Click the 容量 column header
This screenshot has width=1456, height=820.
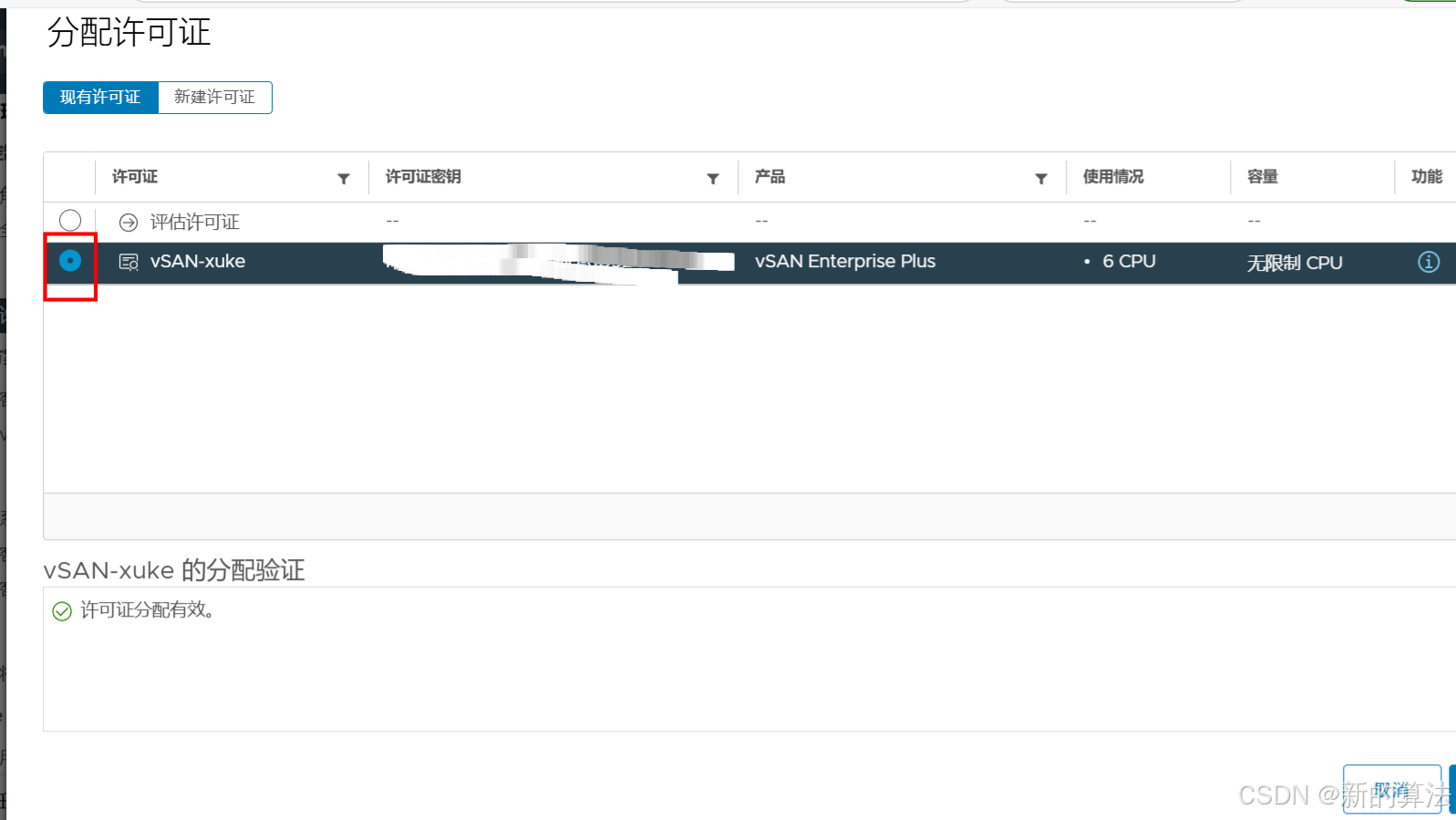pyautogui.click(x=1263, y=177)
